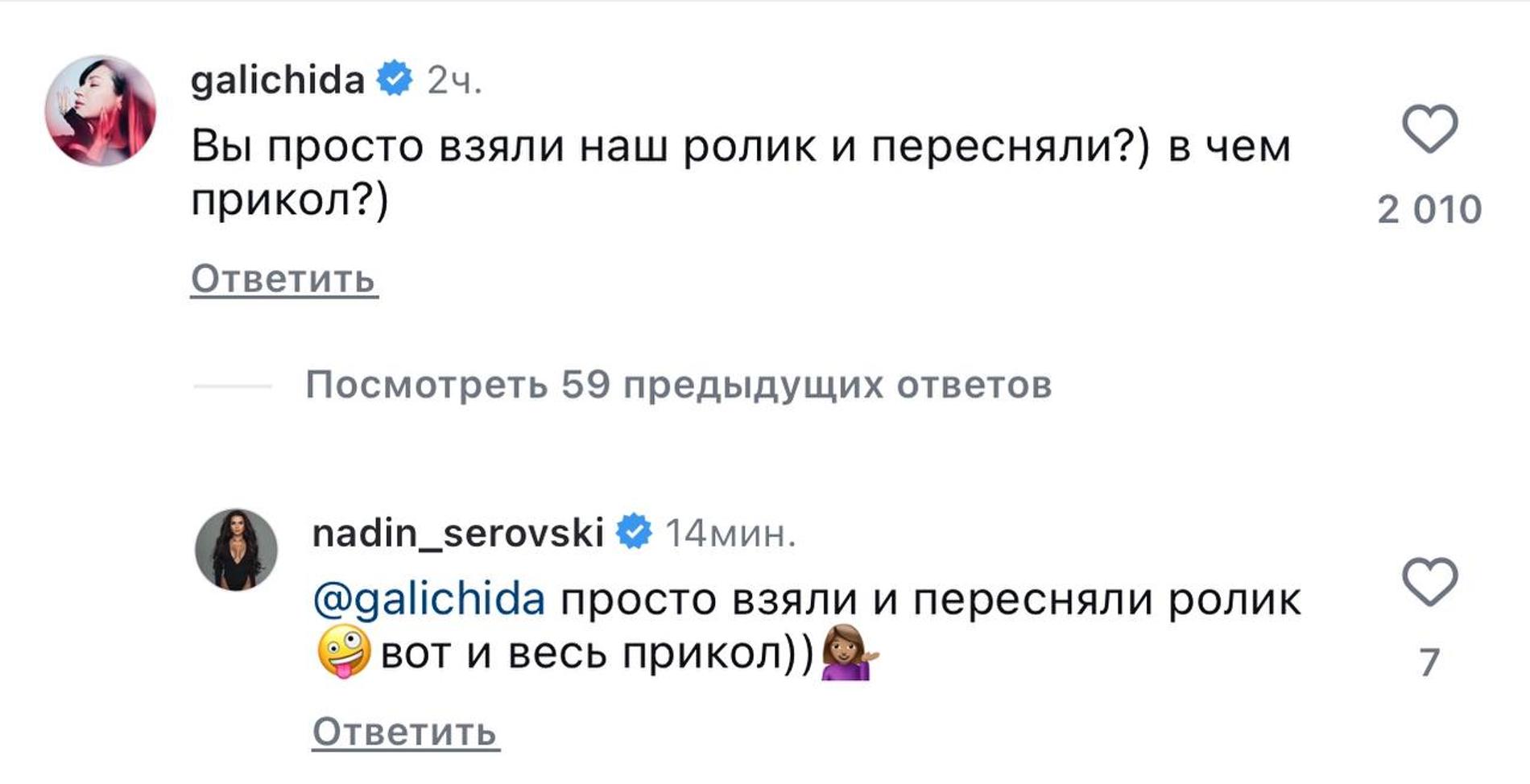The height and width of the screenshot is (784, 1530).
Task: Click the reply text 'вот и весь прикол'
Action: pos(596,653)
